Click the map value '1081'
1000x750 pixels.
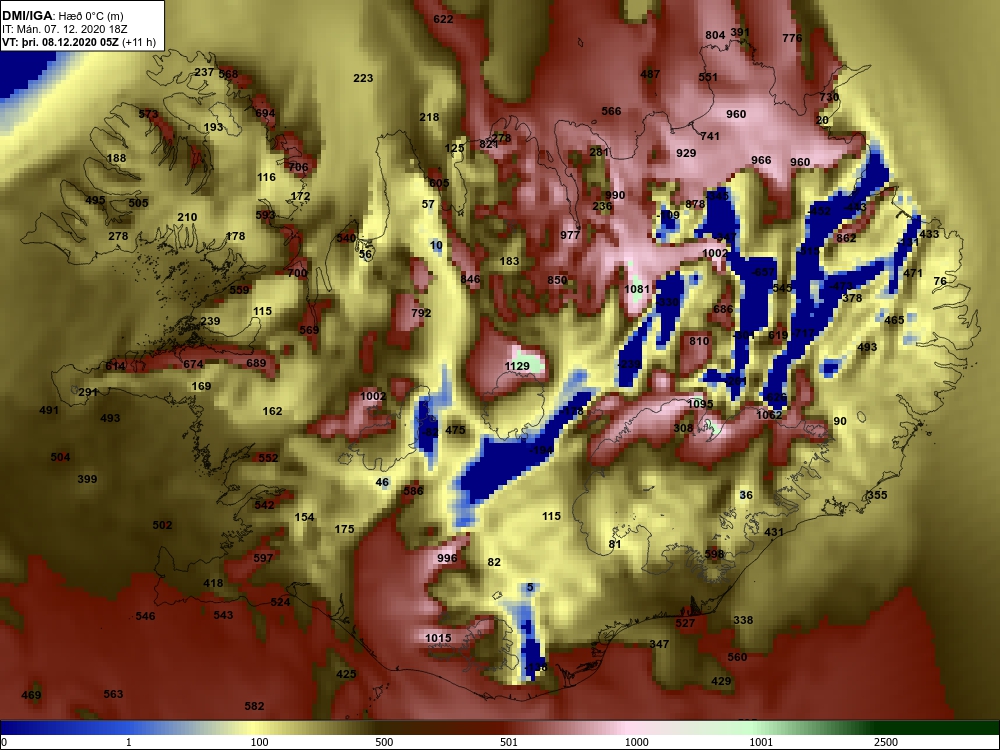[x=636, y=289]
